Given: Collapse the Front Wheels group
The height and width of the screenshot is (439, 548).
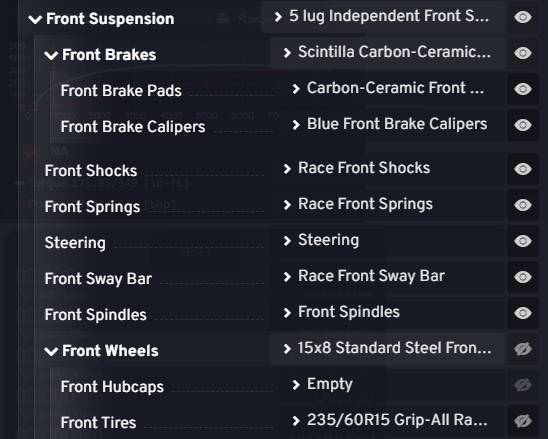Looking at the screenshot, I should tap(51, 351).
